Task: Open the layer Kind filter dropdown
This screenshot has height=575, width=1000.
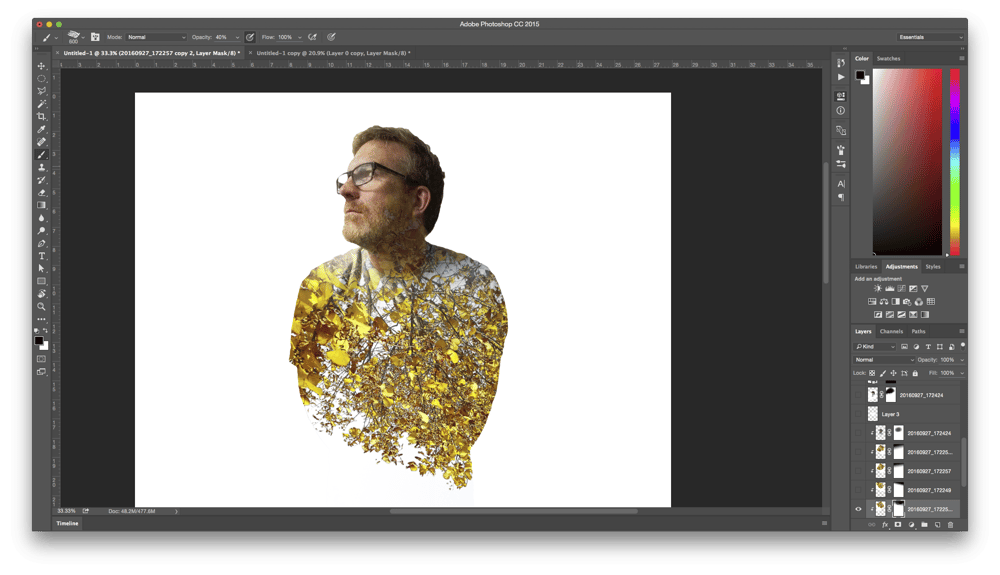Action: point(876,347)
